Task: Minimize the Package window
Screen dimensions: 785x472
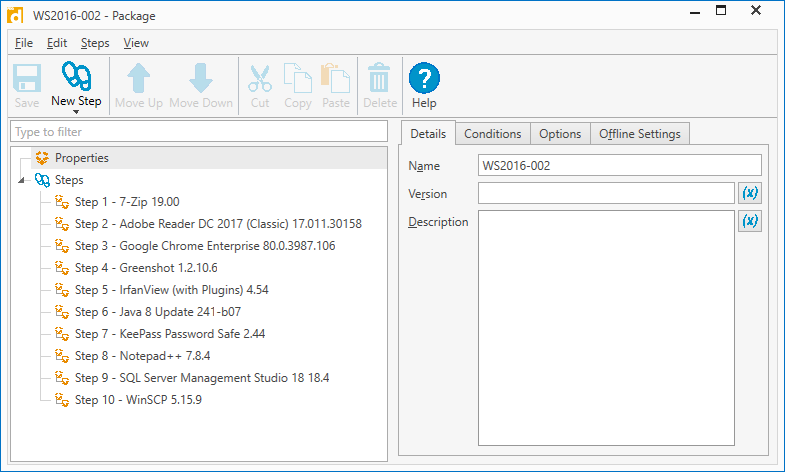Action: 695,12
